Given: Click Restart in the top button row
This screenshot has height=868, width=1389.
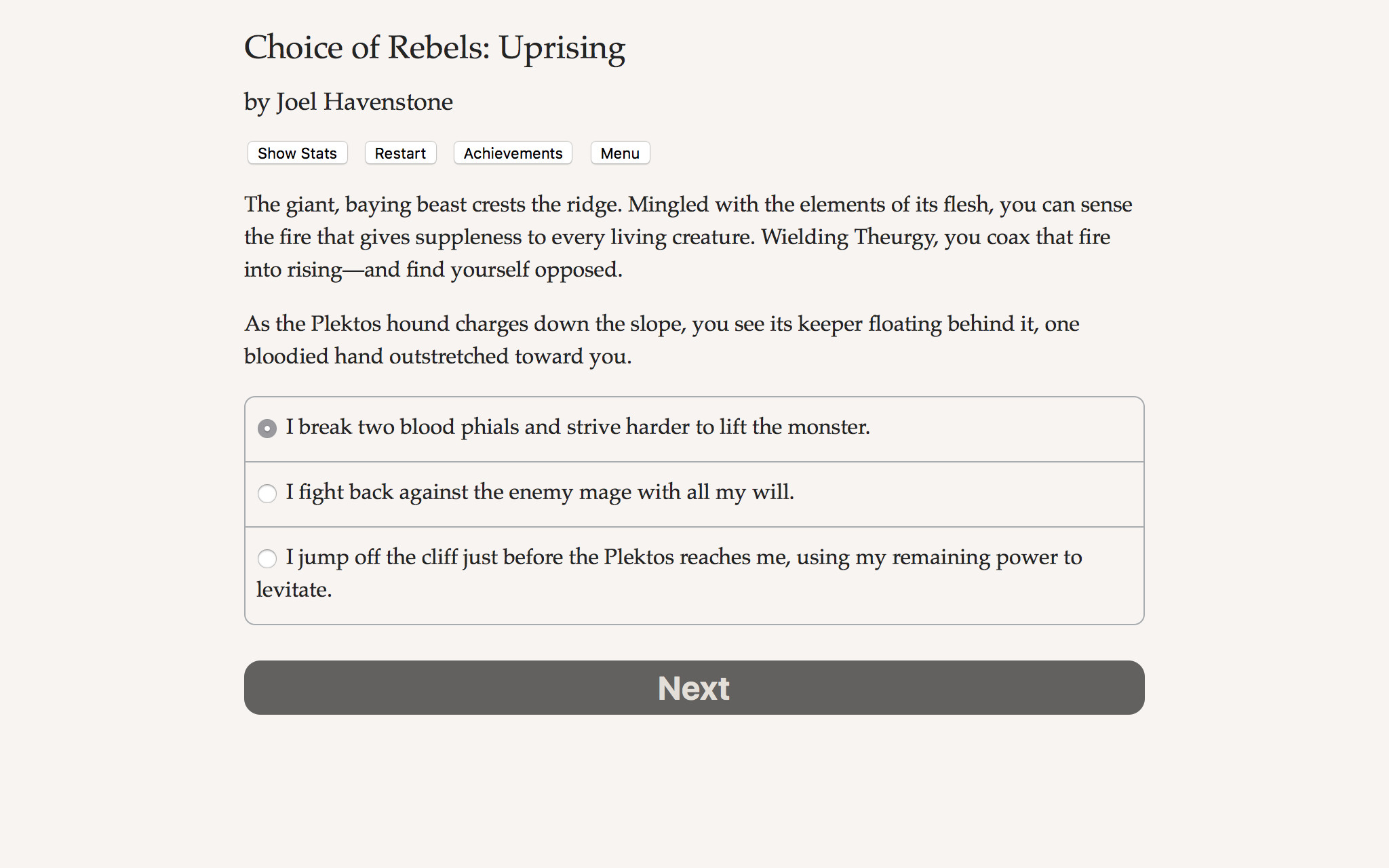Looking at the screenshot, I should tap(400, 153).
